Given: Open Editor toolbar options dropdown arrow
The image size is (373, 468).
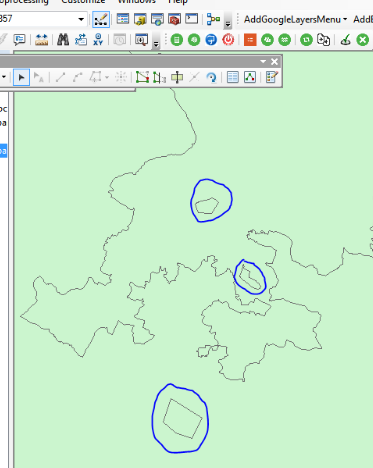Looking at the screenshot, I should (x=263, y=61).
